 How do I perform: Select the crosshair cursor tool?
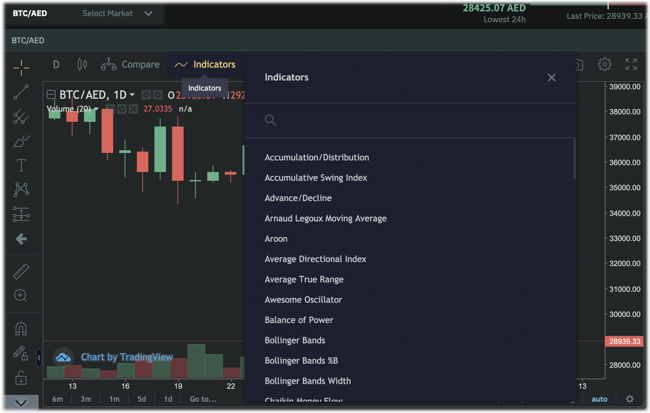(21, 67)
